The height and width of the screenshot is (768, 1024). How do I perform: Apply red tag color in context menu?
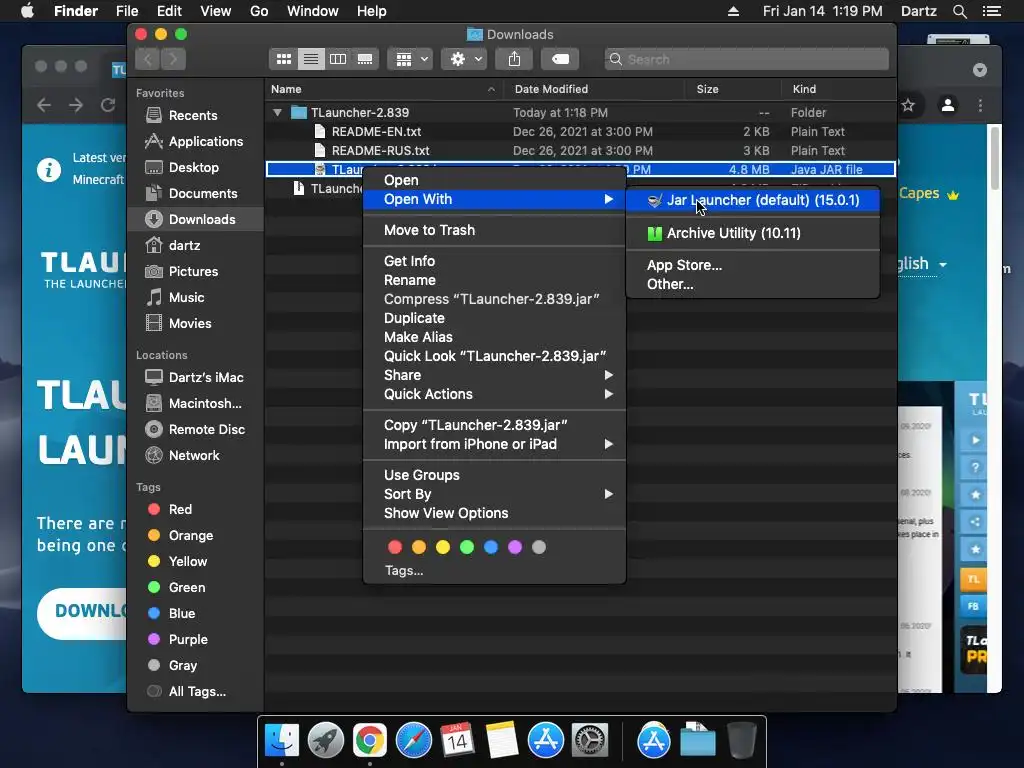395,547
